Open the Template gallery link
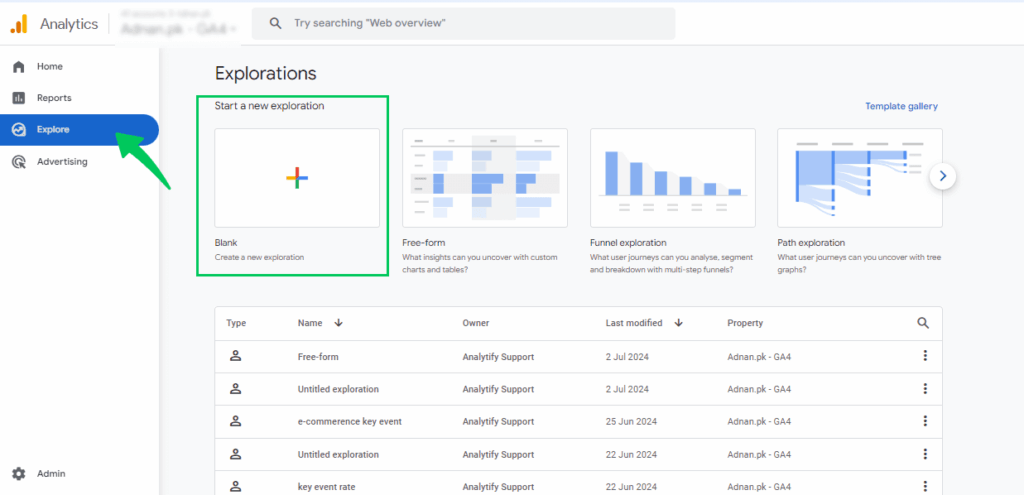The height and width of the screenshot is (495, 1024). (901, 106)
